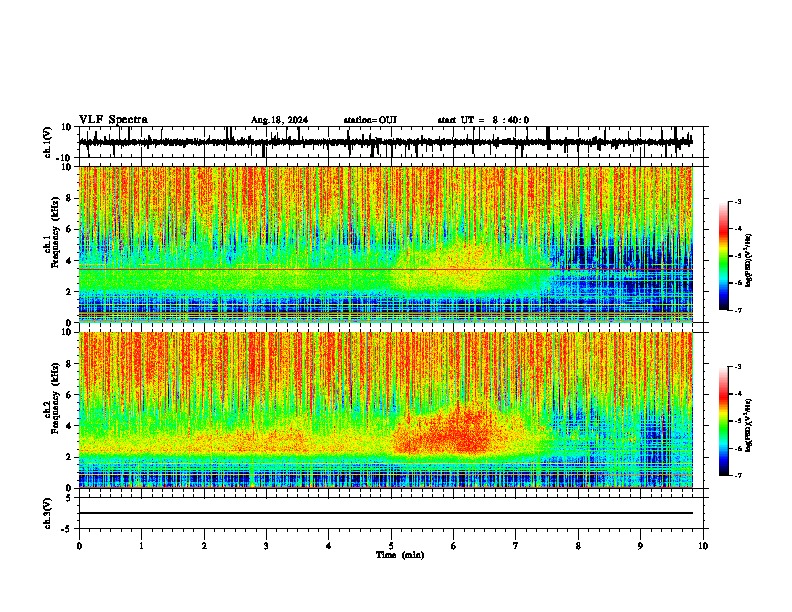Click the "-10" tick on ch.1 voltage axis
Screen dimensions: 792x612
coord(64,158)
